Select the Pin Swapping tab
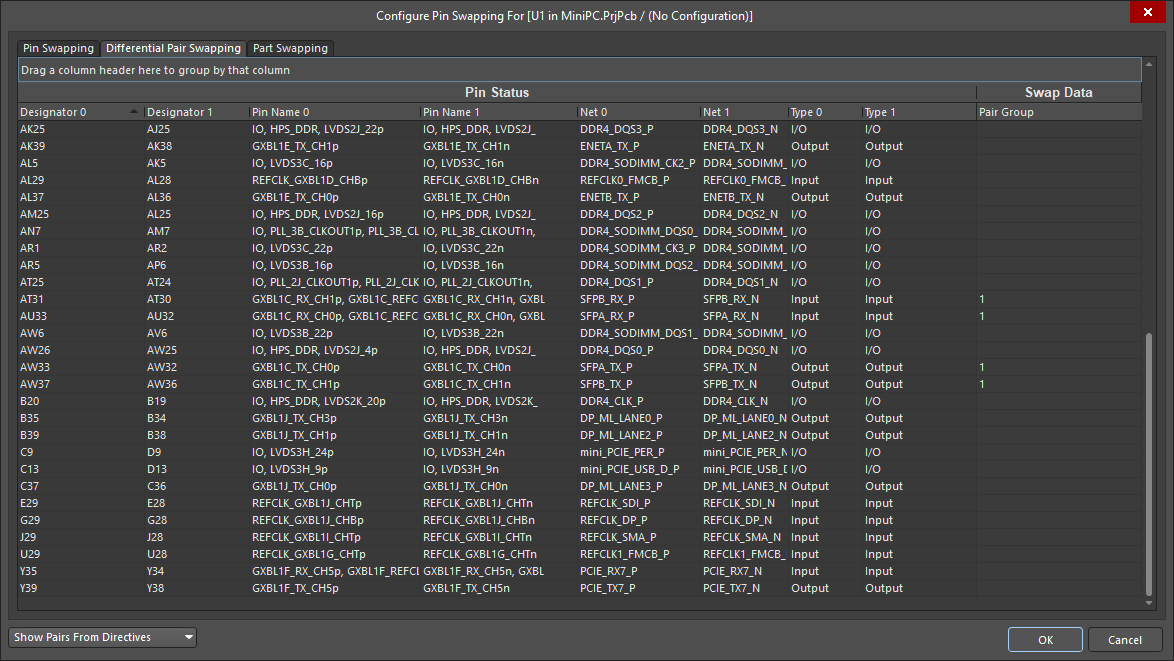The width and height of the screenshot is (1174, 661). [57, 47]
